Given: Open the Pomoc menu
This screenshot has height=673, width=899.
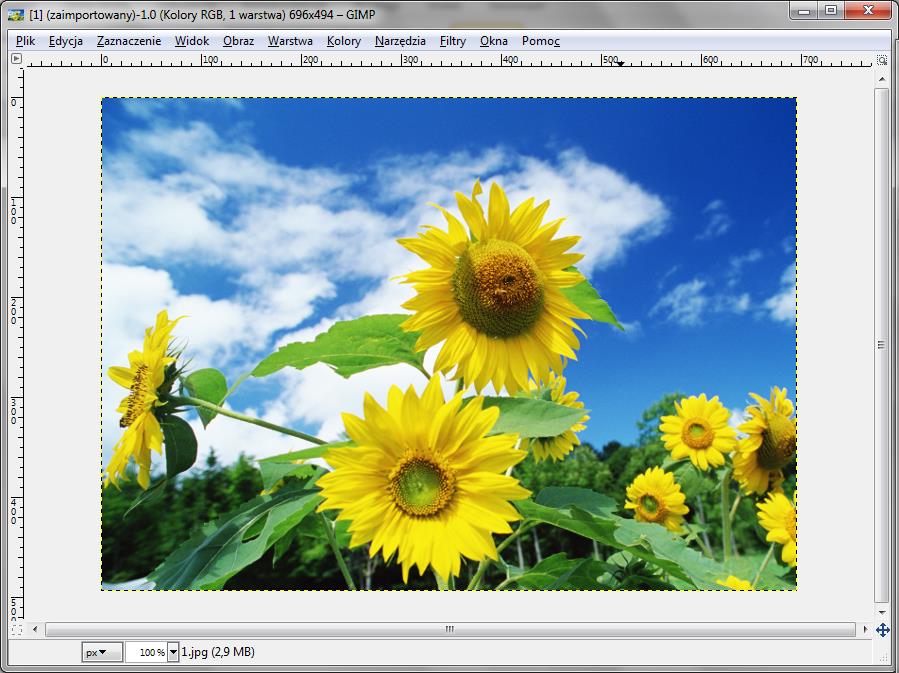Looking at the screenshot, I should pos(540,41).
